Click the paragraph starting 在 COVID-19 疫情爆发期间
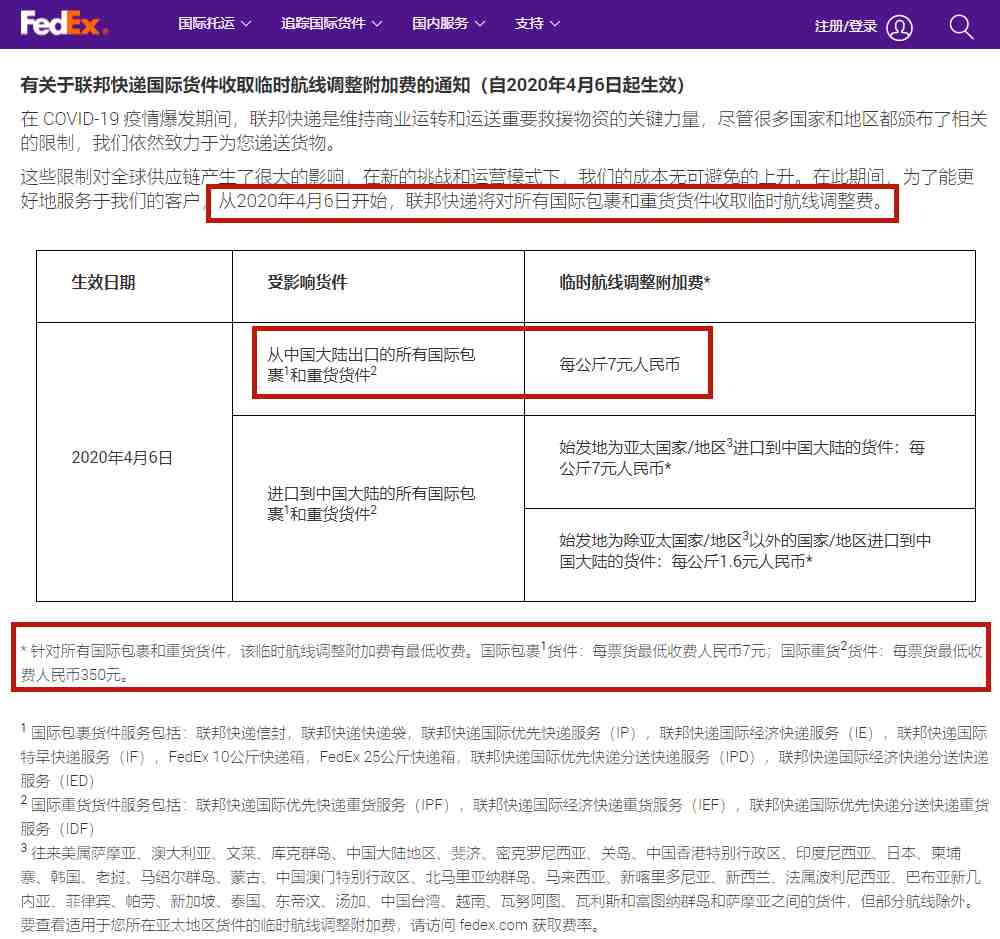 (x=504, y=131)
